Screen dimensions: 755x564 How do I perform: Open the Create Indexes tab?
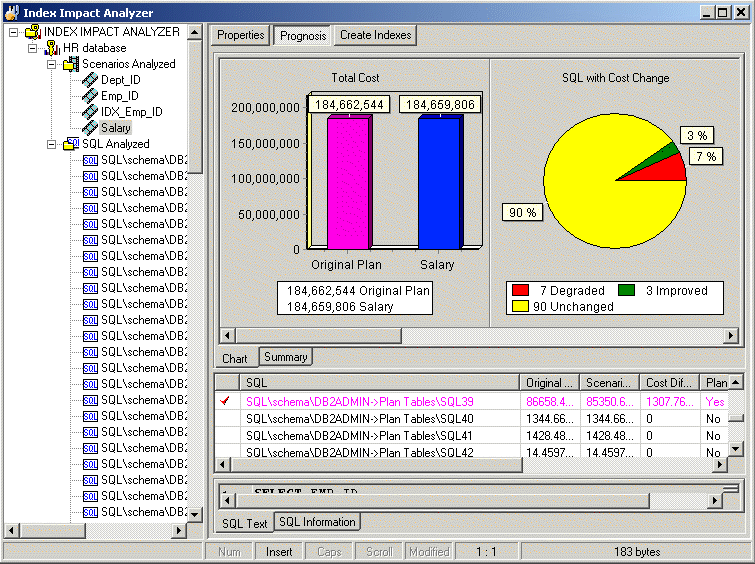(375, 35)
